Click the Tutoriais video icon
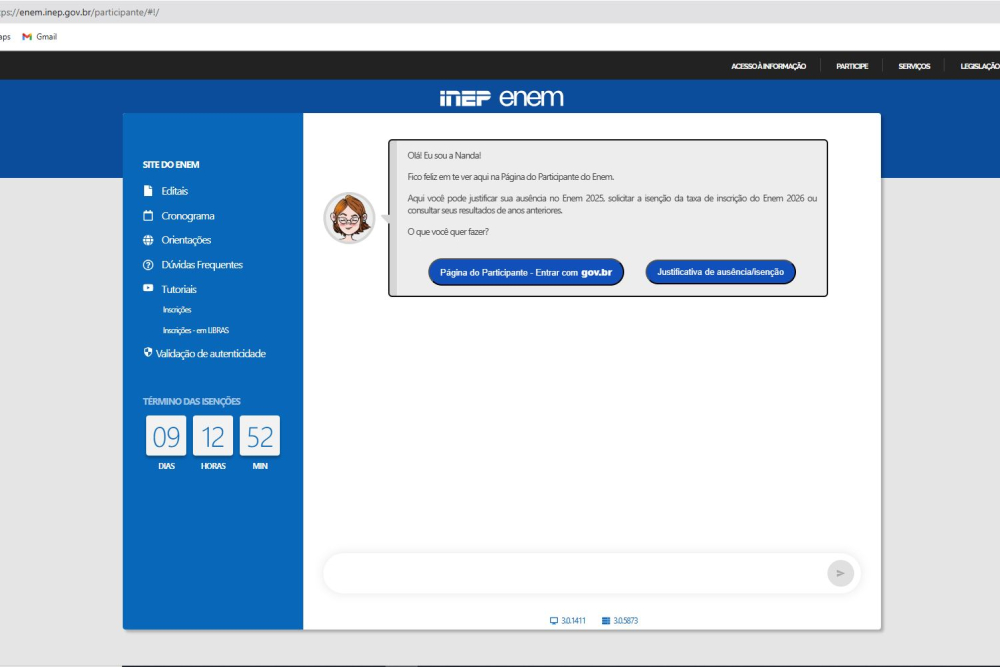 (148, 289)
